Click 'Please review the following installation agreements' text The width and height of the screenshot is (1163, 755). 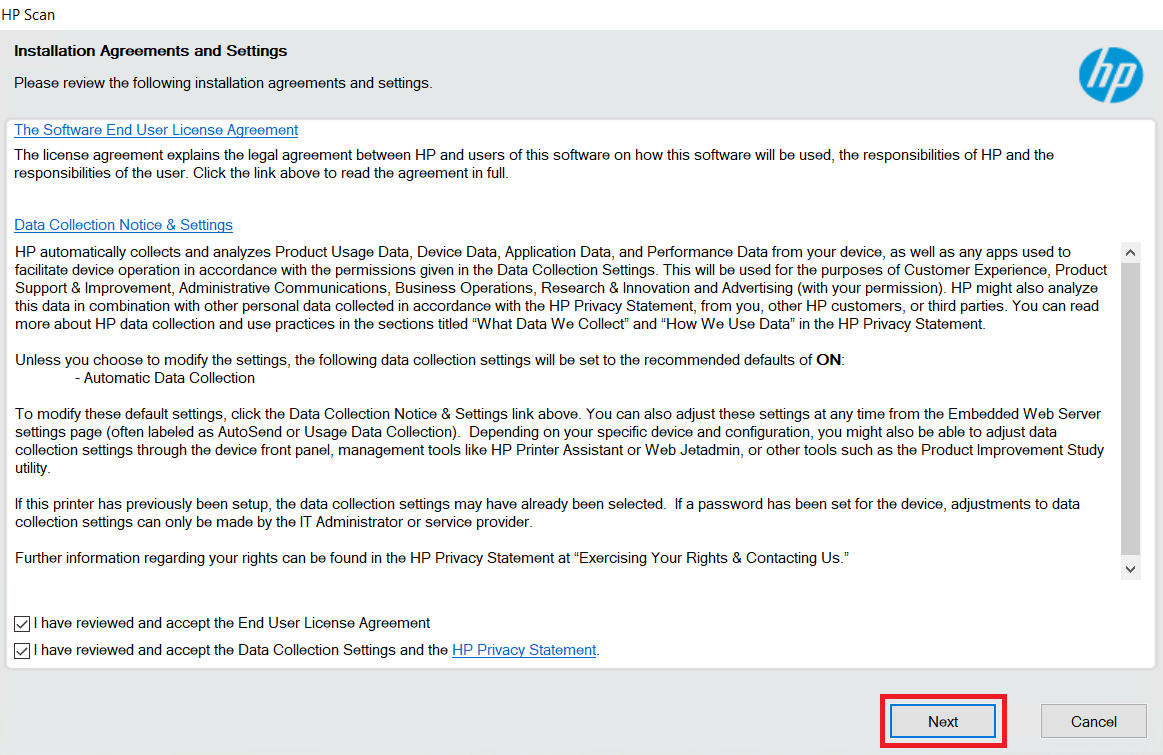point(223,83)
